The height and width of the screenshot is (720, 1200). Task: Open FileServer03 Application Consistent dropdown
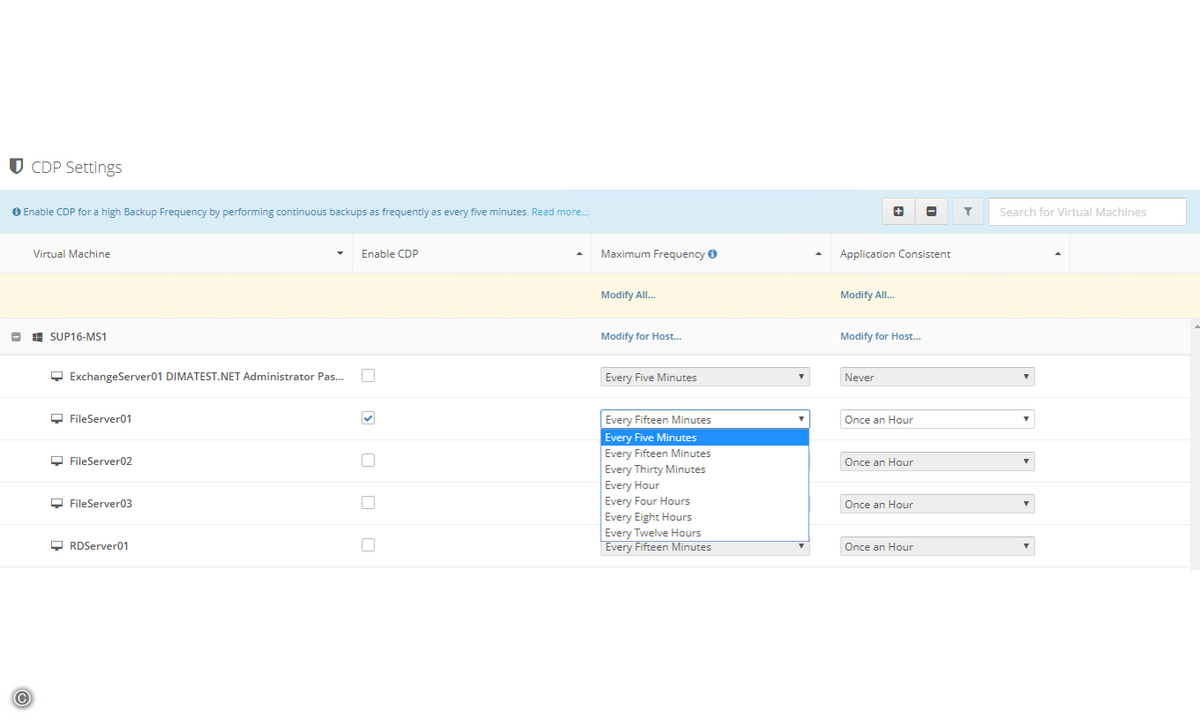coord(937,504)
